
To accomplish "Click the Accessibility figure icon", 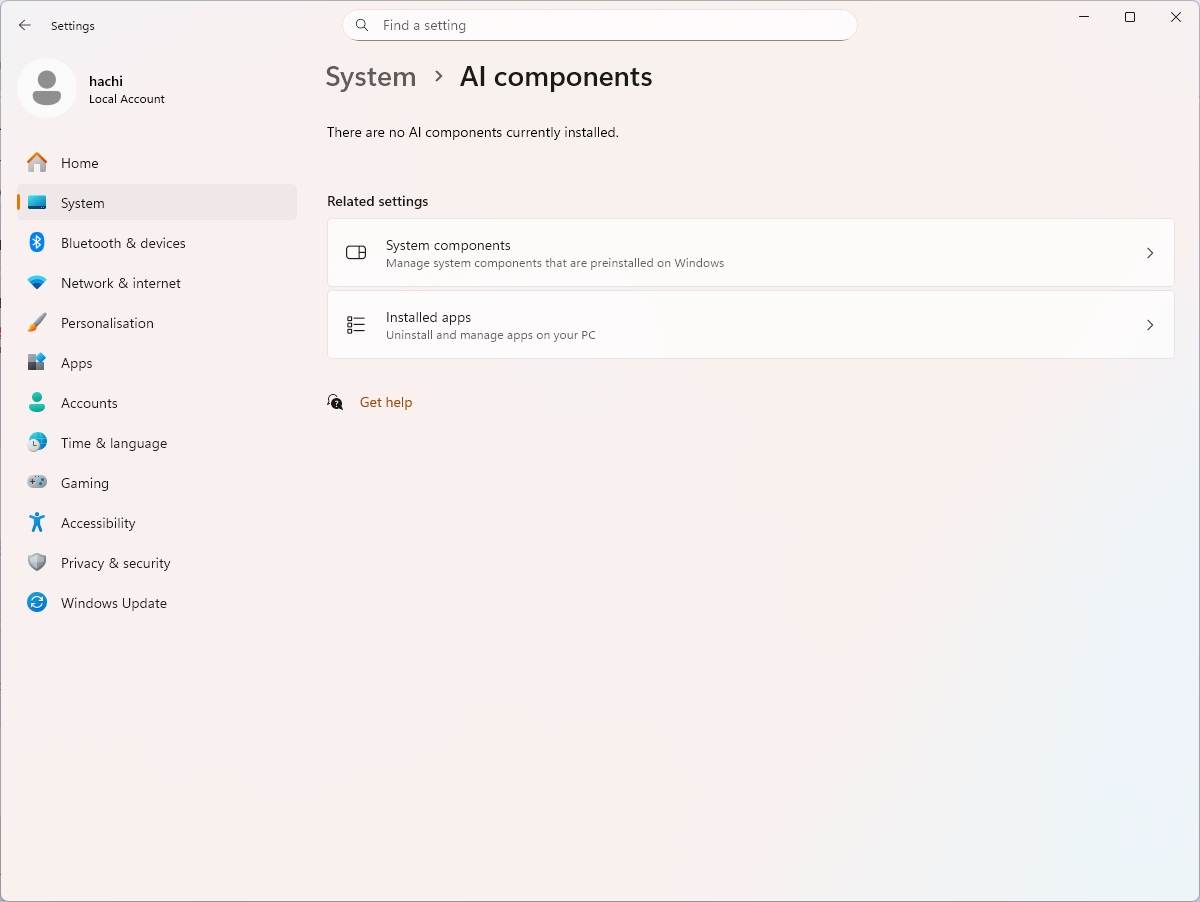I will (x=37, y=523).
